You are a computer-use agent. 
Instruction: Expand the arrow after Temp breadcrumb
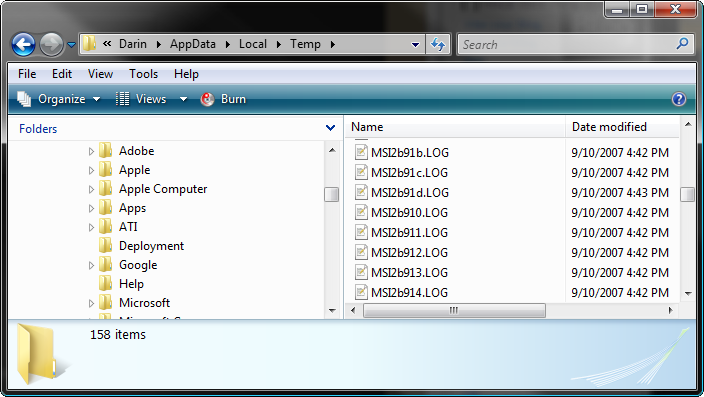point(333,44)
